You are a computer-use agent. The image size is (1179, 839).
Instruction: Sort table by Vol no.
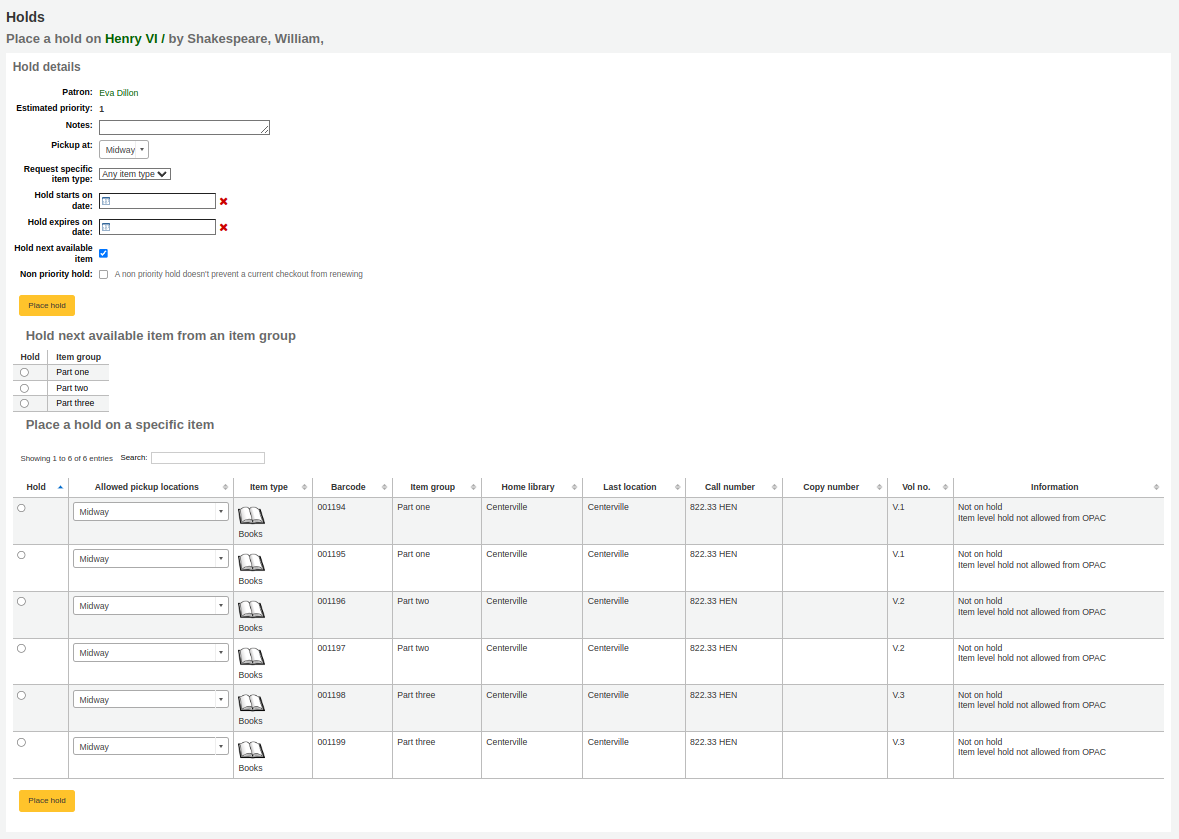[x=920, y=487]
